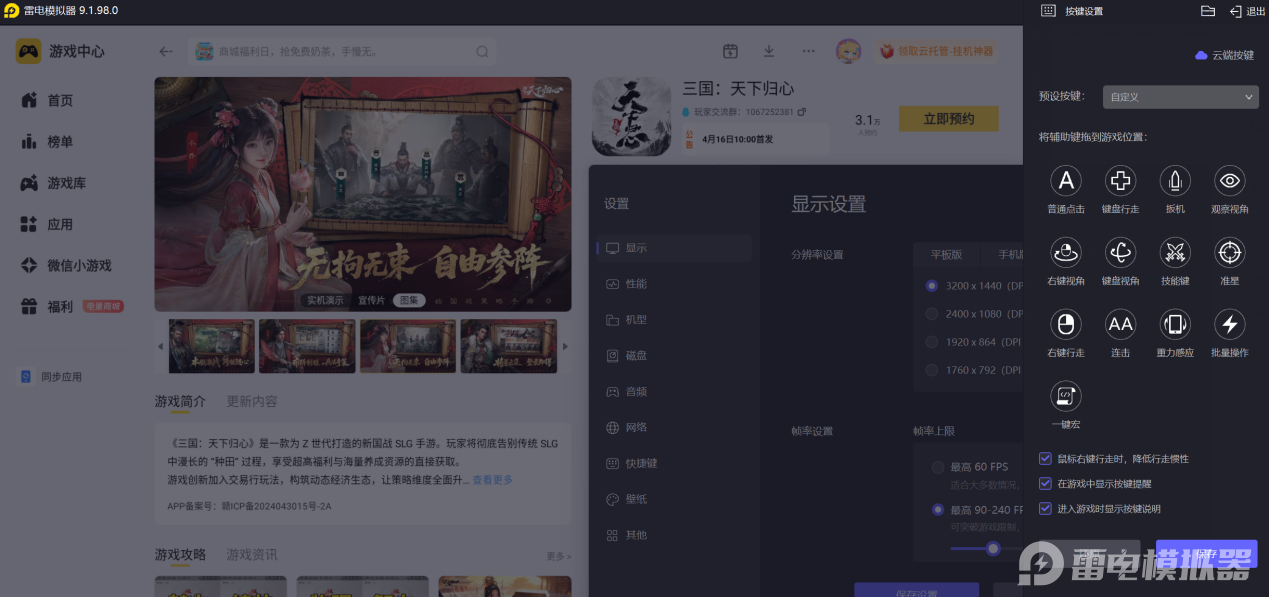The image size is (1269, 597).
Task: Select the 扳机 trigger key icon
Action: pyautogui.click(x=1175, y=180)
